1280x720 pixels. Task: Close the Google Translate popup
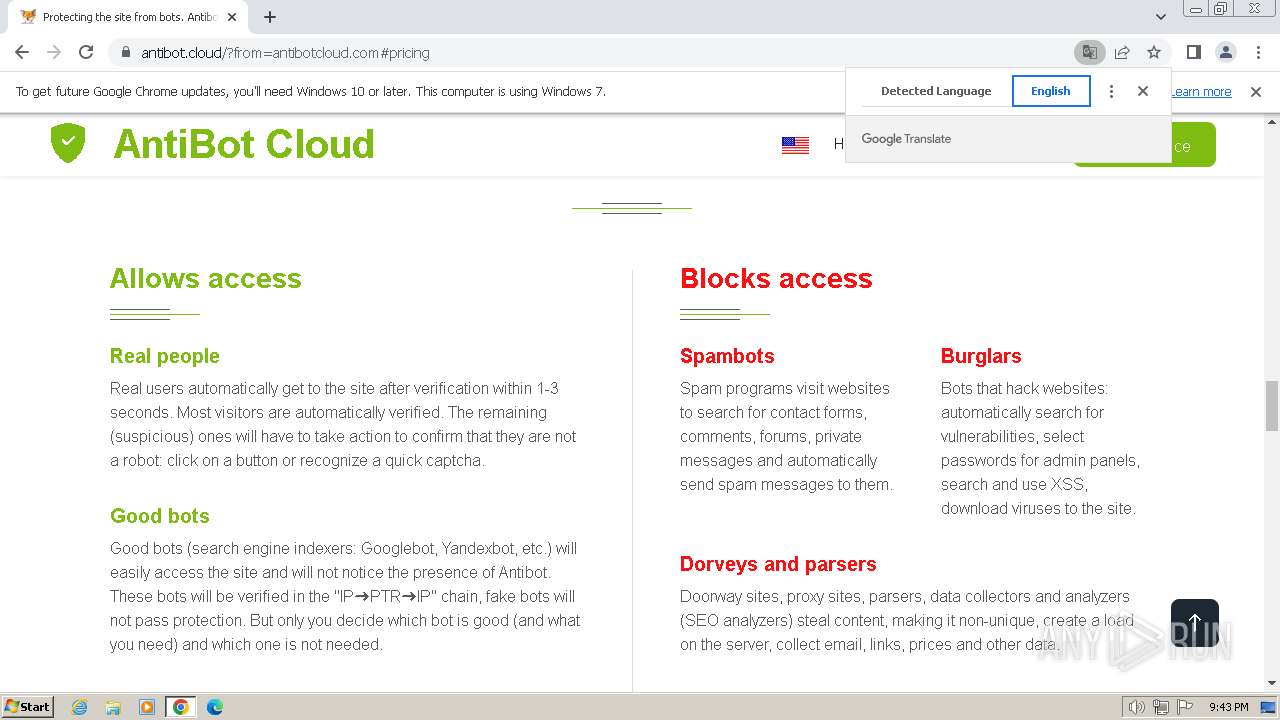pos(1143,91)
